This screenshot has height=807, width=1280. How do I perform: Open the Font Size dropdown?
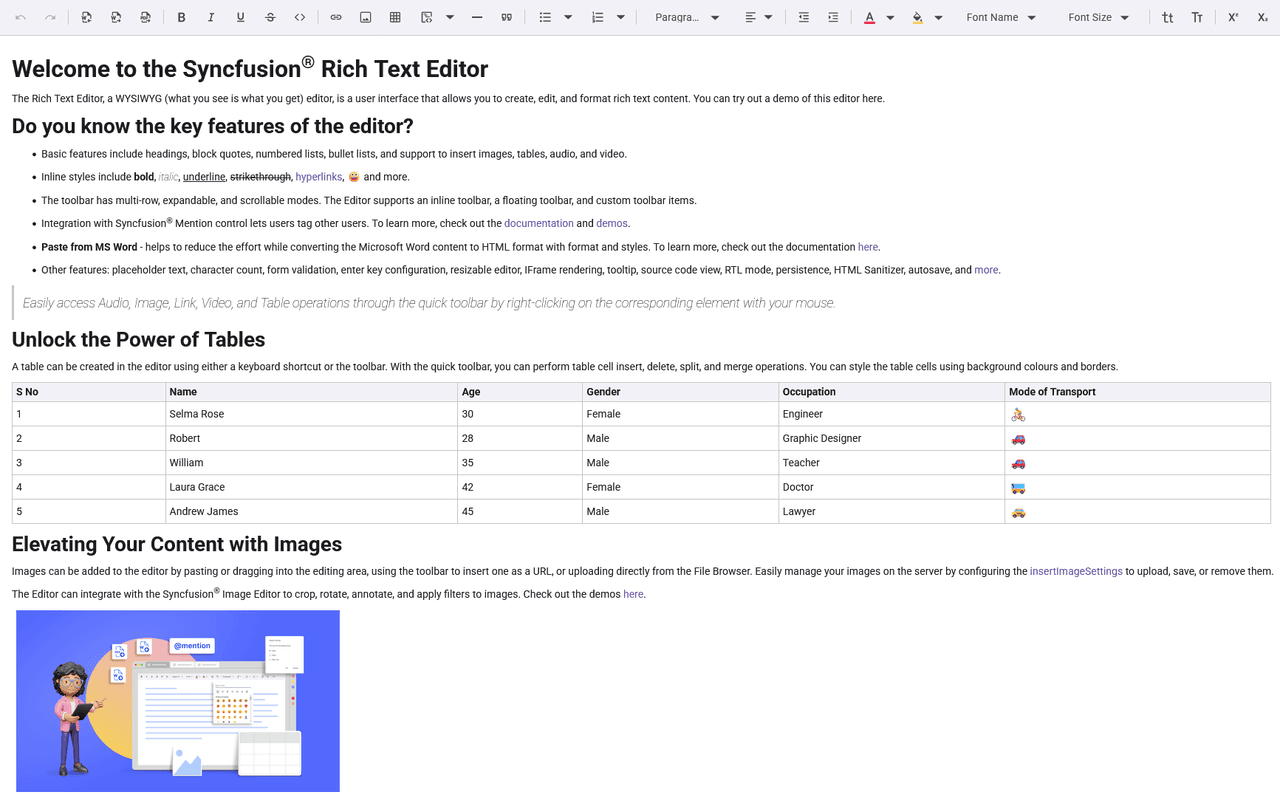pyautogui.click(x=1098, y=17)
